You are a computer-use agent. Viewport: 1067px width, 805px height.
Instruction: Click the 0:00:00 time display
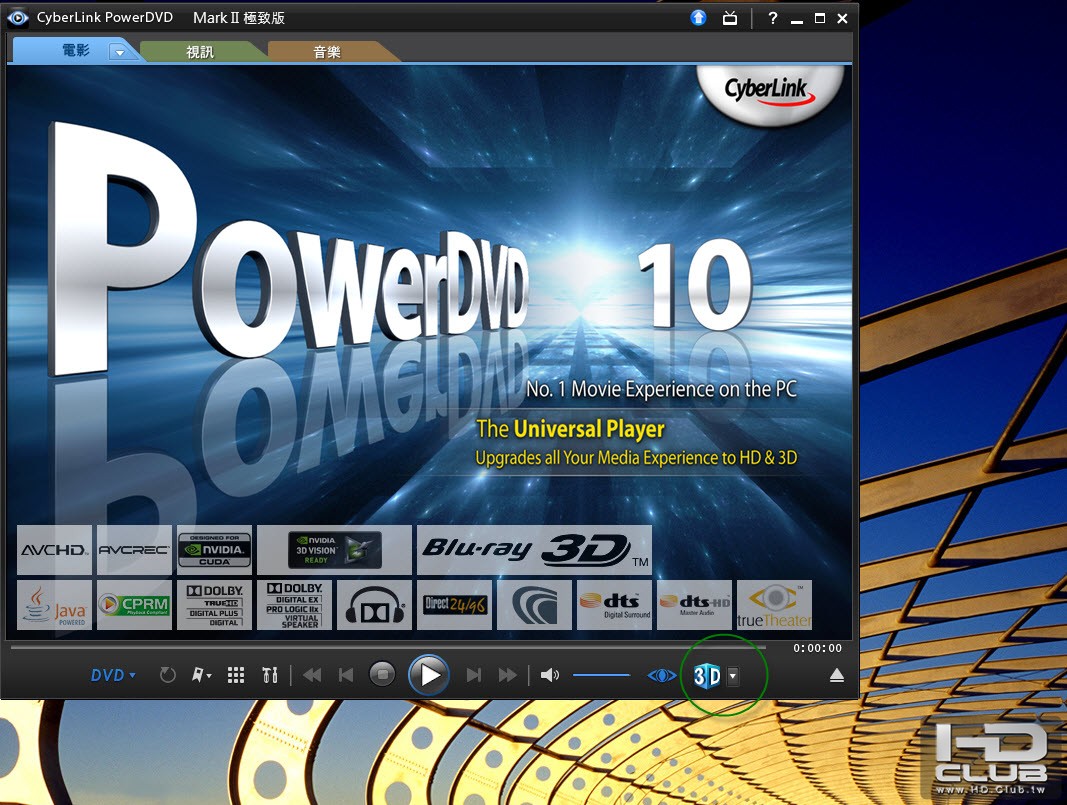click(x=817, y=648)
